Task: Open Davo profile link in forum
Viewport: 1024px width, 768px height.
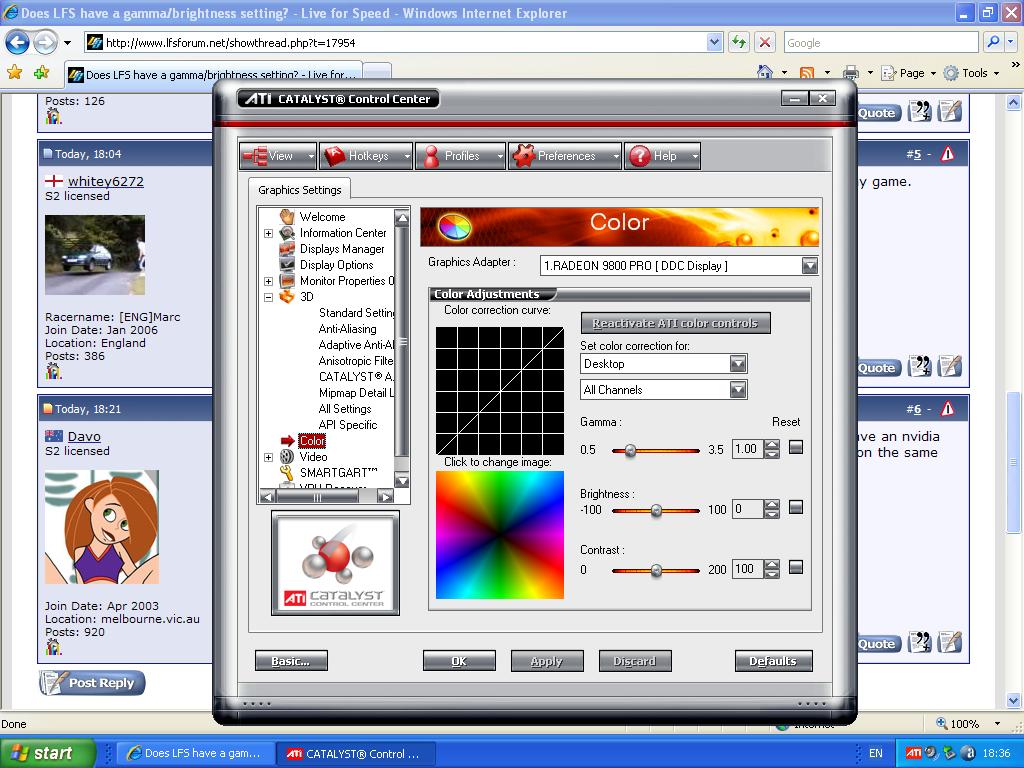Action: click(84, 436)
